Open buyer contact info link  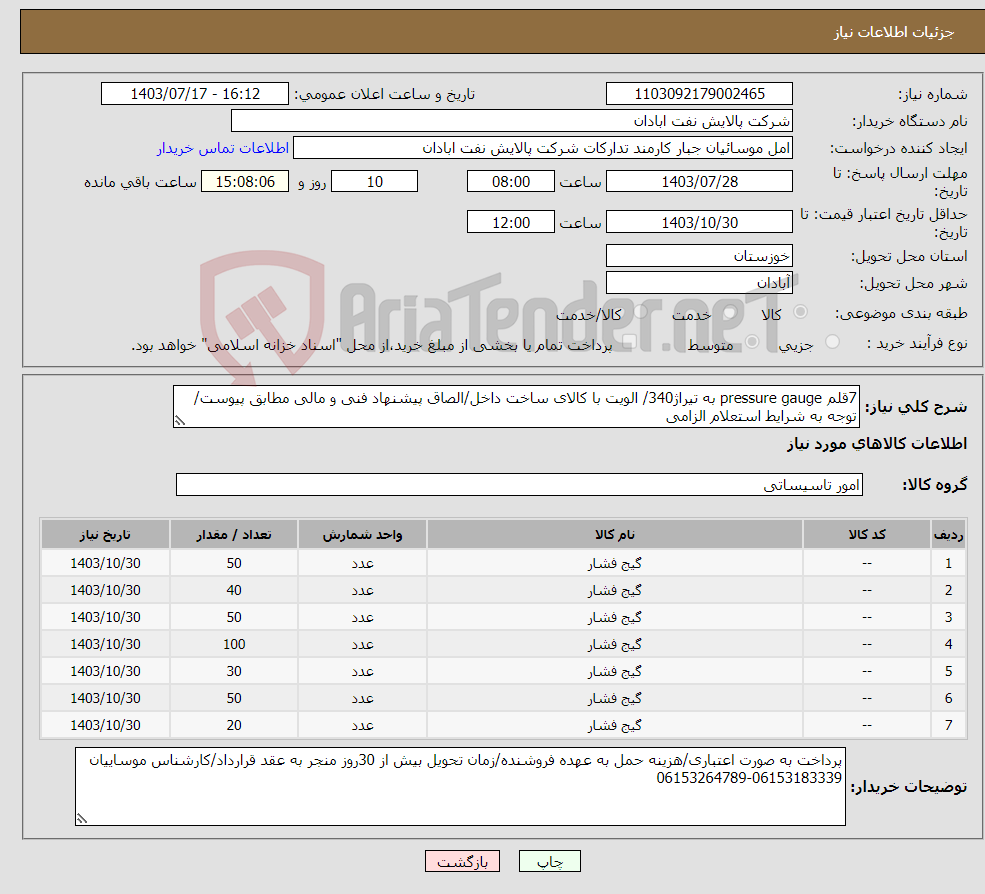223,148
